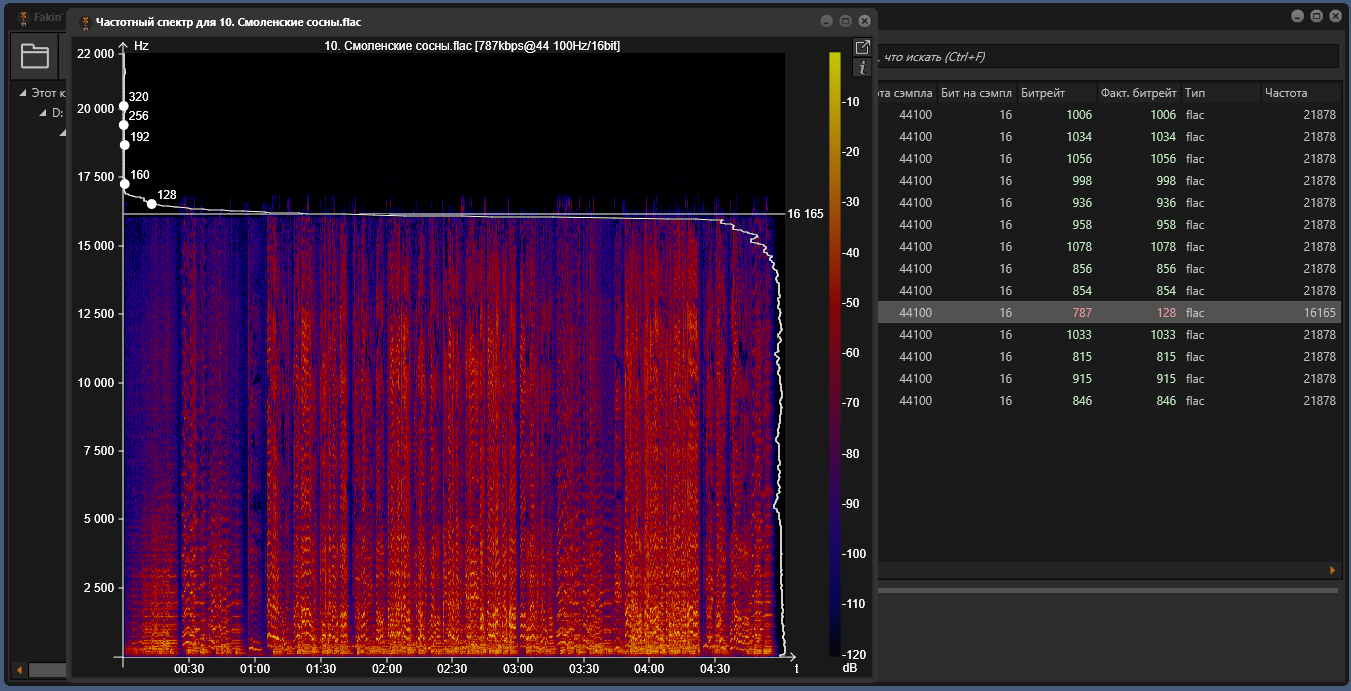
Task: Click the open folder icon in toolbar
Action: click(35, 56)
